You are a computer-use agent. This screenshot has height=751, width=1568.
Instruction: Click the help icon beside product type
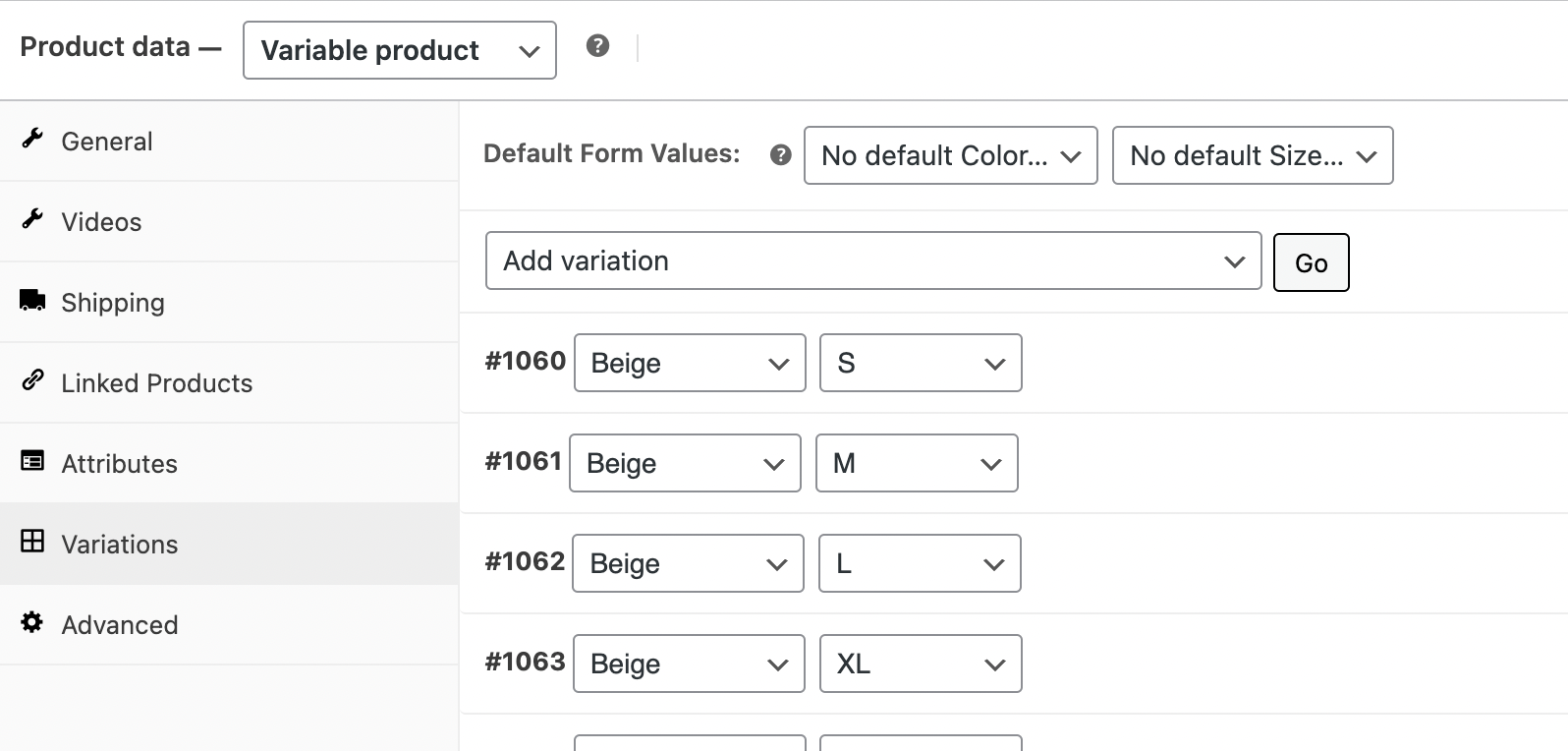pos(597,45)
